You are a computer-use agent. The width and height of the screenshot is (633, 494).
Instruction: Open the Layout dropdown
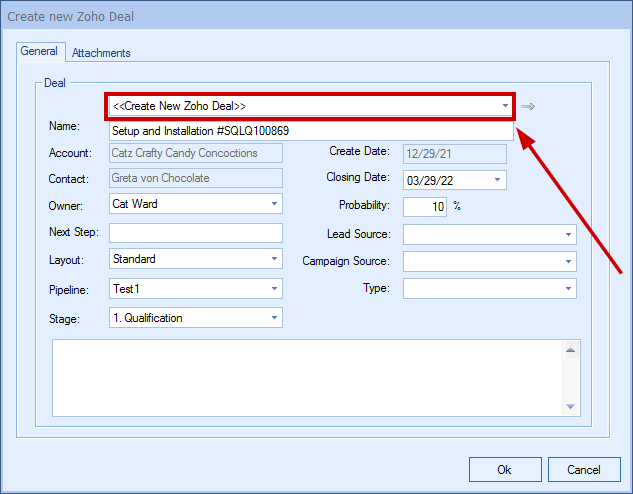point(274,259)
